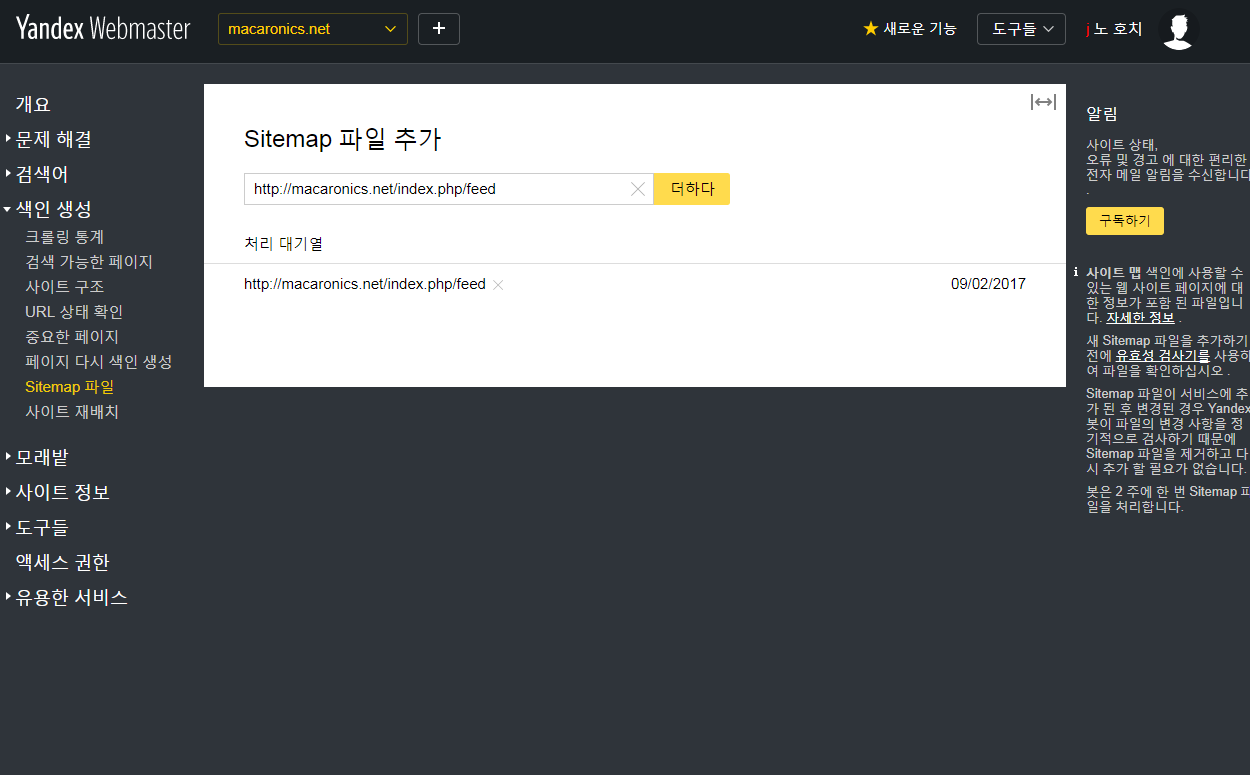The width and height of the screenshot is (1250, 775).
Task: Click the Sitemap 파일 추가 title
Action: pyautogui.click(x=342, y=139)
